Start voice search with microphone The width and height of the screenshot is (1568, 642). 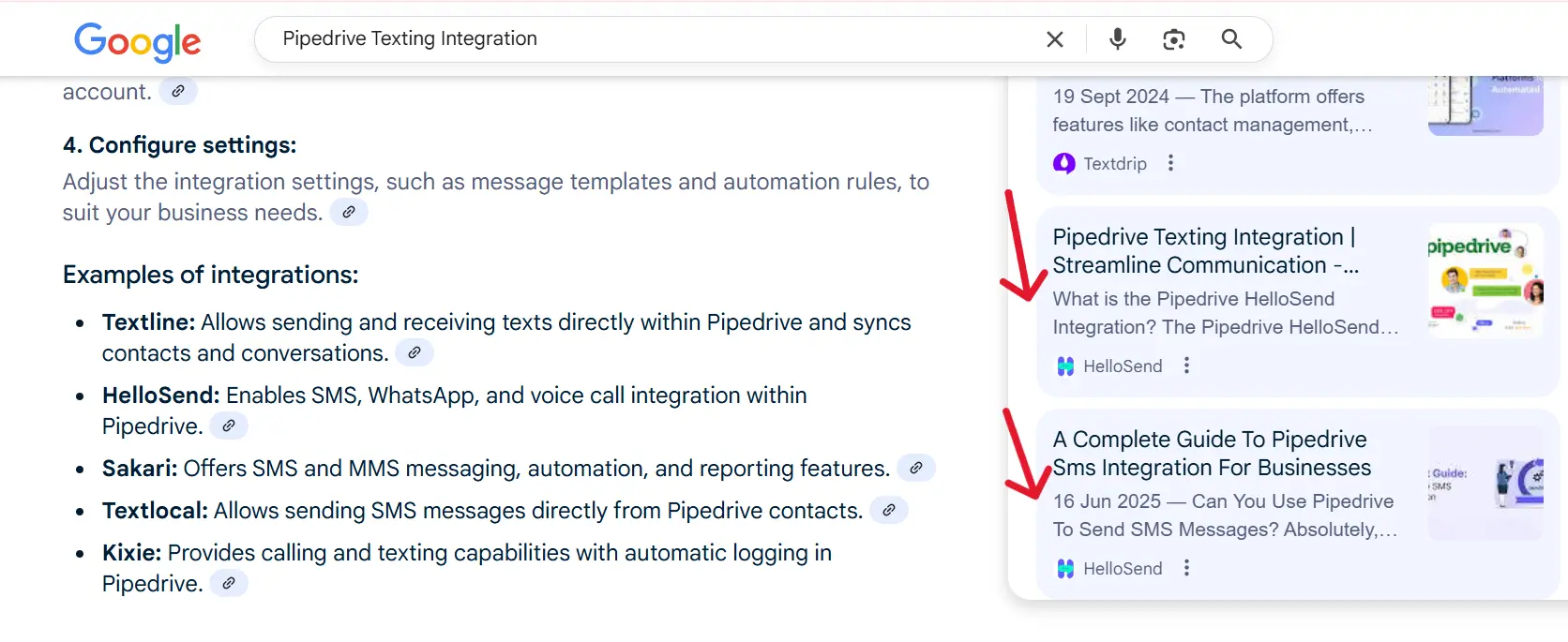click(x=1117, y=39)
